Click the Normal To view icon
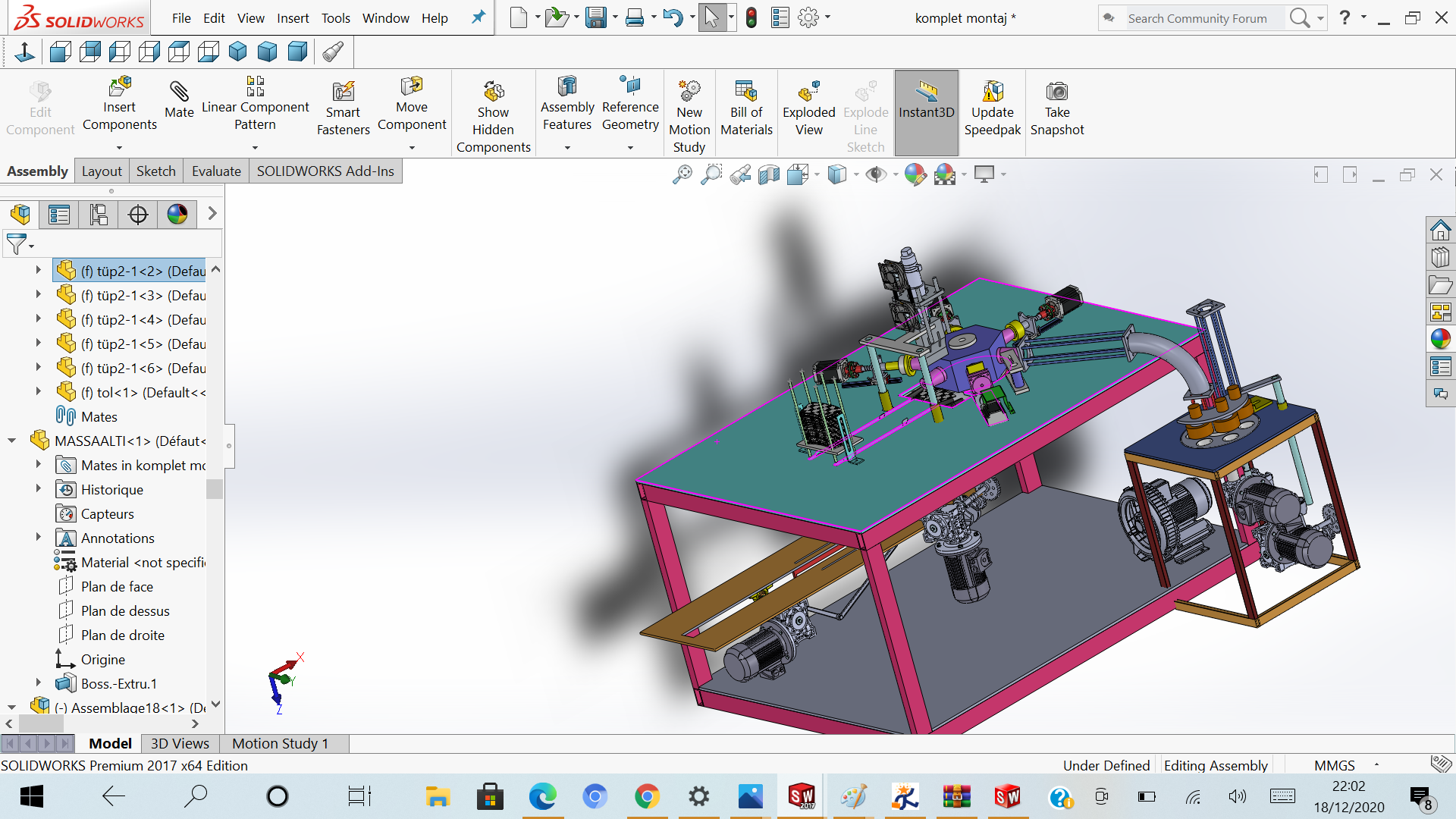This screenshot has height=819, width=1456. 24,52
